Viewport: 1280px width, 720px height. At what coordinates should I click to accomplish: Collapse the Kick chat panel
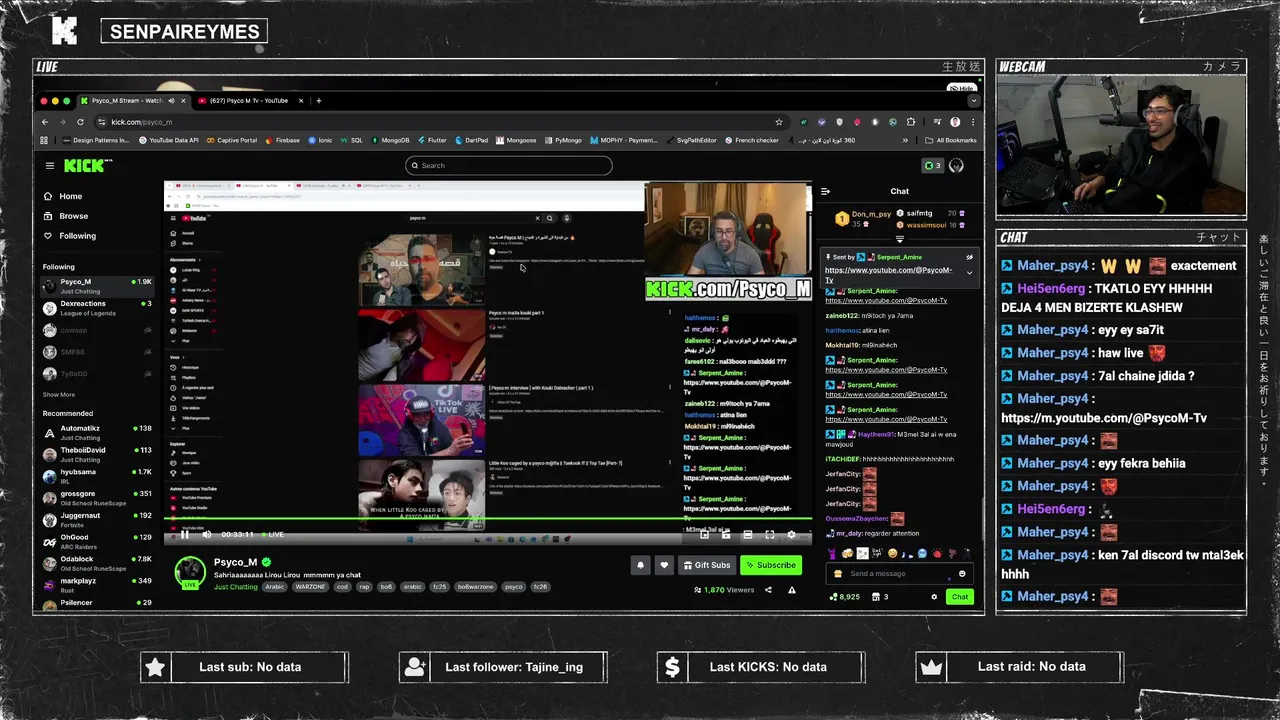coord(825,191)
